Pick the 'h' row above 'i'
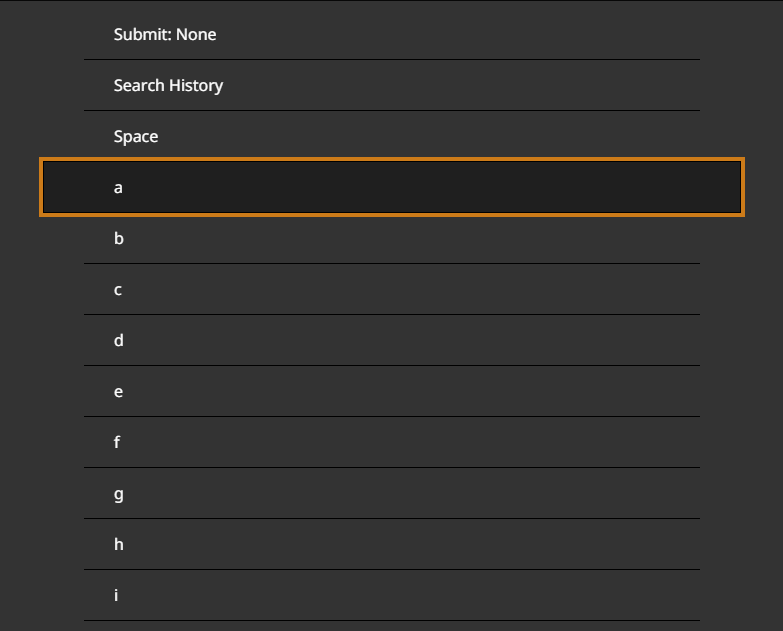 click(390, 545)
